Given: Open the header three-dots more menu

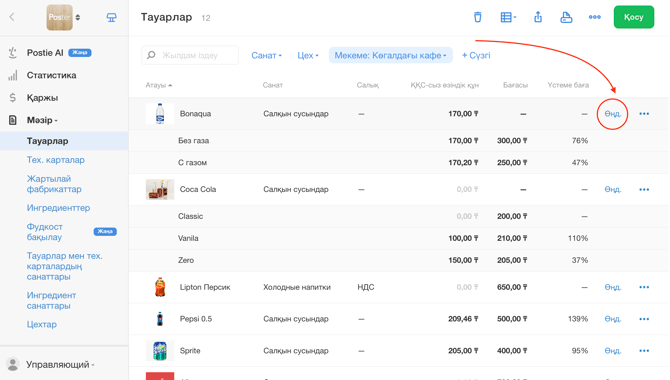Looking at the screenshot, I should [594, 17].
